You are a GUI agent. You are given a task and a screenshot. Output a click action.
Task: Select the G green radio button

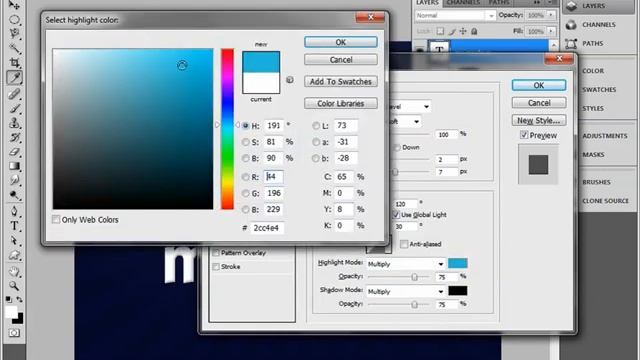(245, 193)
